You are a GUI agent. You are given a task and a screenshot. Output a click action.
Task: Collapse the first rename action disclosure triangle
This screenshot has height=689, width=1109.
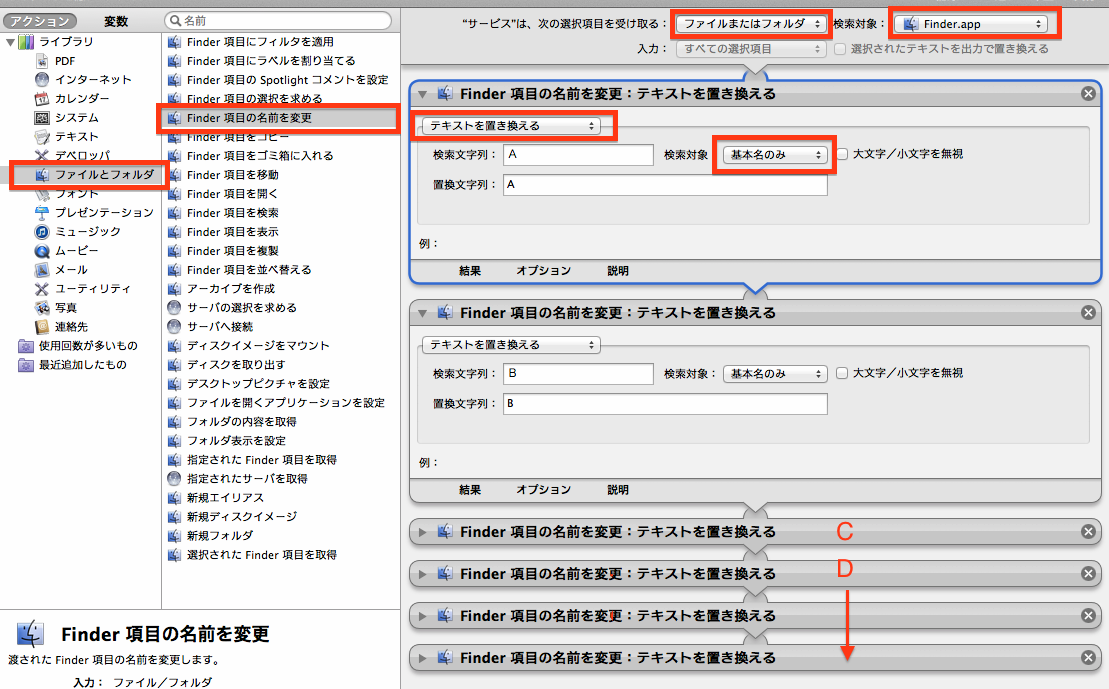[x=422, y=94]
